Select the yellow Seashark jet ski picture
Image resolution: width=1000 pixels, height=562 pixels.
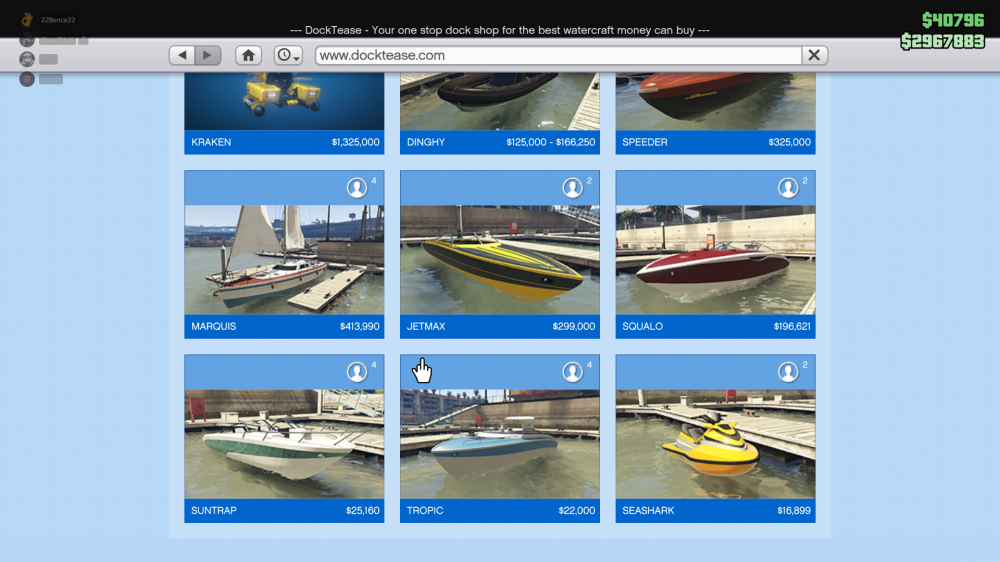point(716,444)
